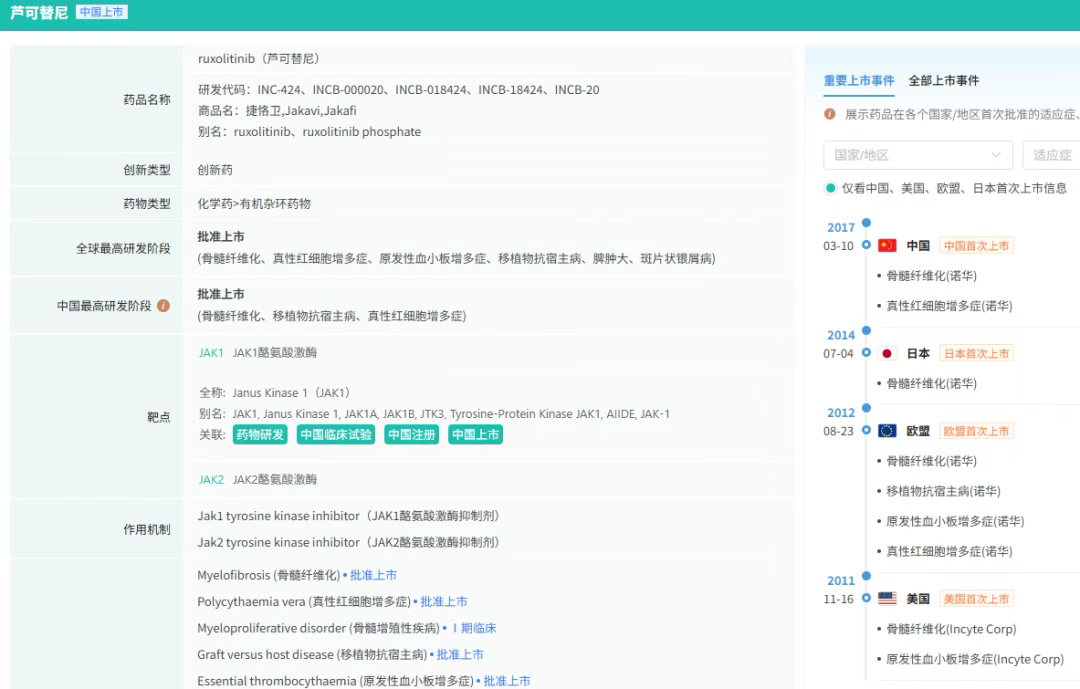Click the 2011 timeline marker dot

(866, 576)
